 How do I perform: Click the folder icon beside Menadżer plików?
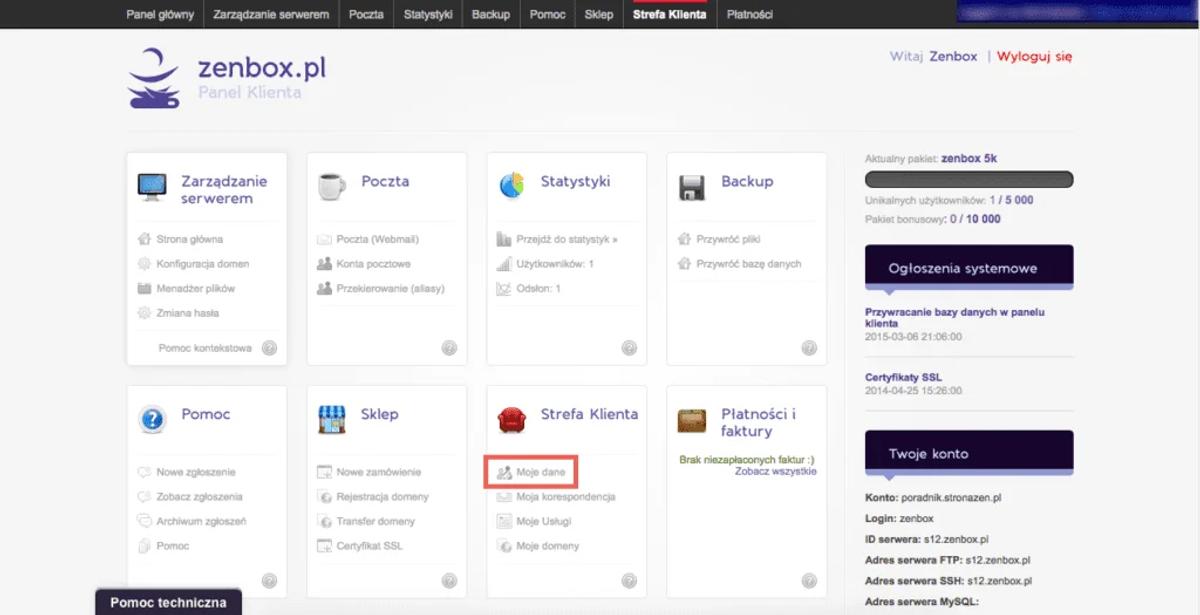coord(144,288)
